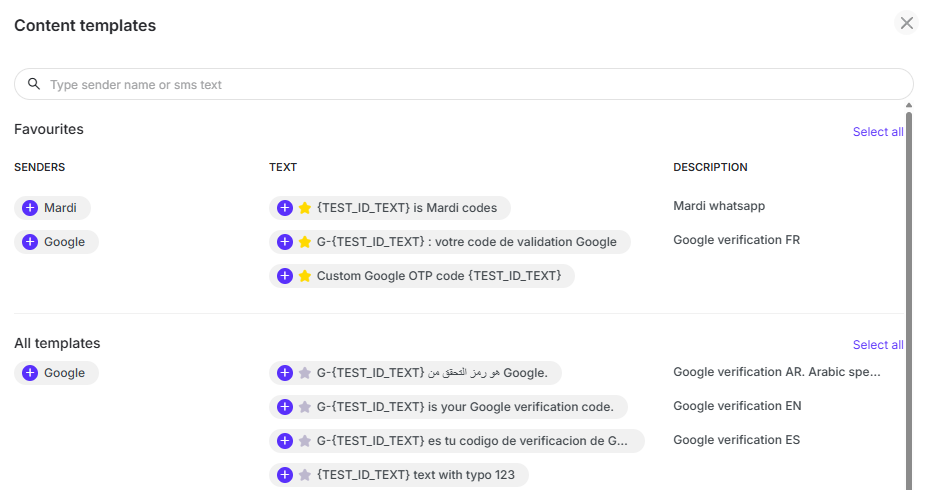Add the '{TEST_ID_TEXT} is Mardi codes' template
Image resolution: width=931 pixels, height=490 pixels.
click(285, 208)
